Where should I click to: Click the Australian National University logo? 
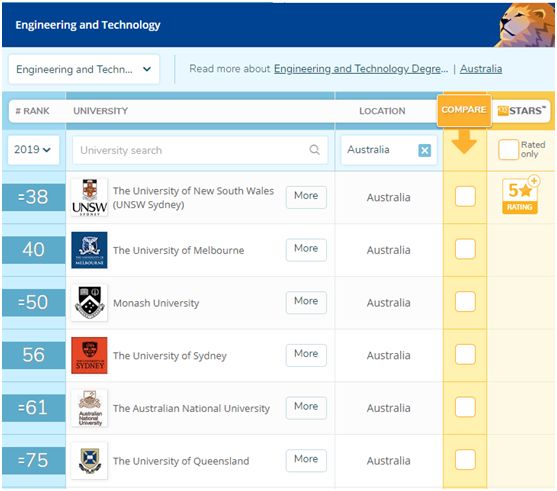(x=89, y=408)
